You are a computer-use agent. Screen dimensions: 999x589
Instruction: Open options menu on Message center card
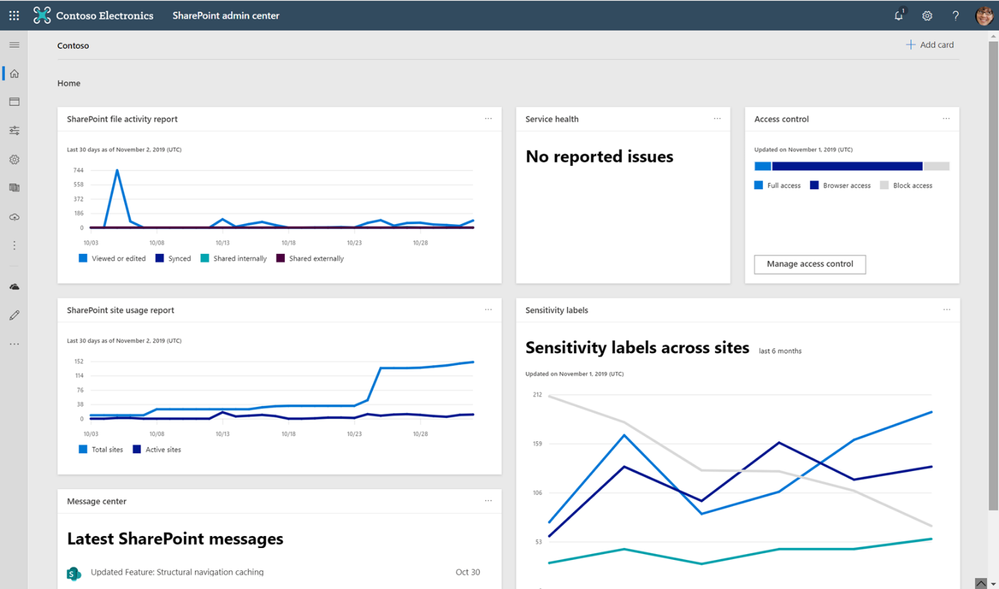pos(488,501)
